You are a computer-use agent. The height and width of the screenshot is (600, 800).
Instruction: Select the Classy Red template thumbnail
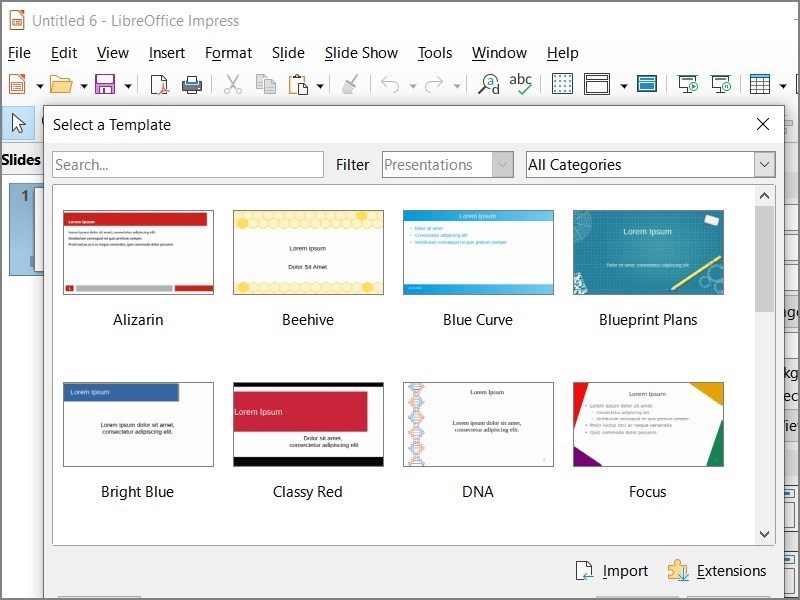tap(307, 424)
